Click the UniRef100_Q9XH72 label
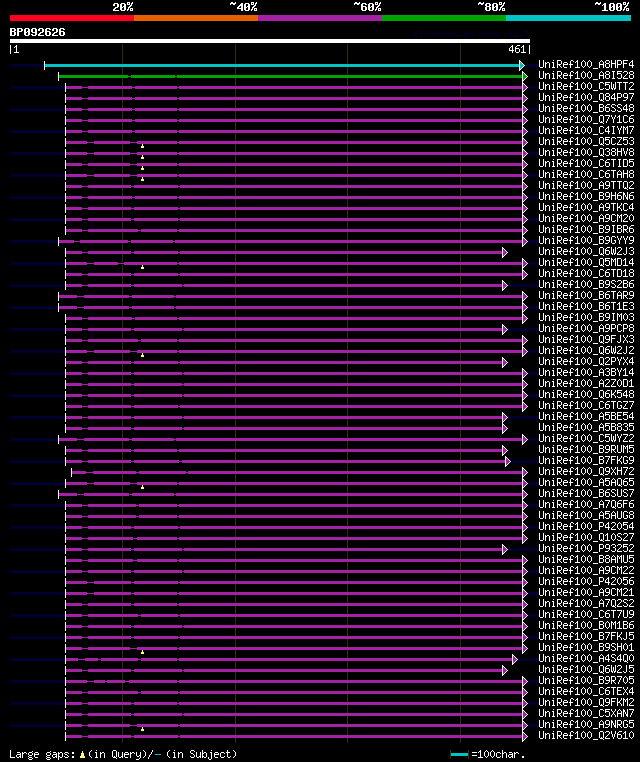 [x=586, y=471]
